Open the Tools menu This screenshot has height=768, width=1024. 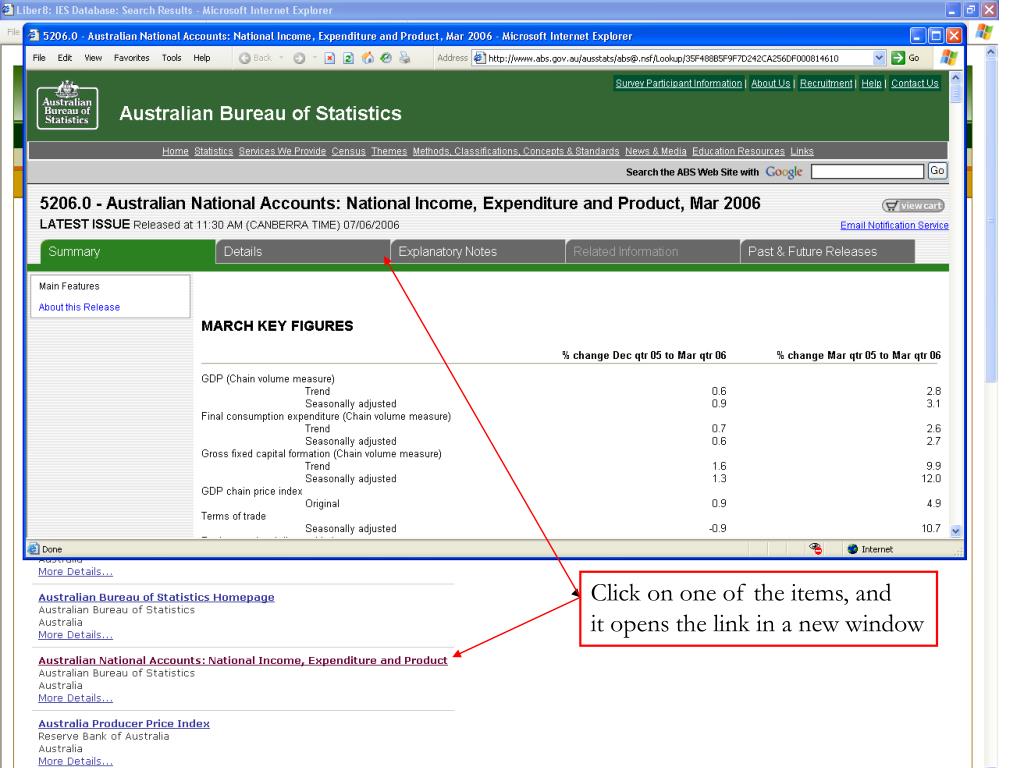(172, 58)
